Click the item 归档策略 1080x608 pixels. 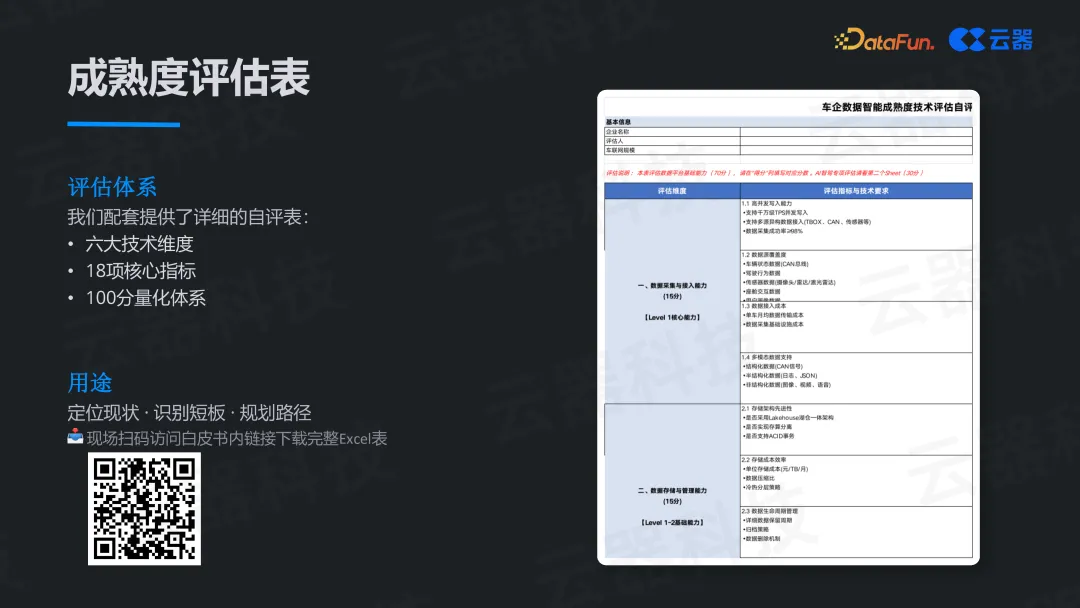[756, 530]
